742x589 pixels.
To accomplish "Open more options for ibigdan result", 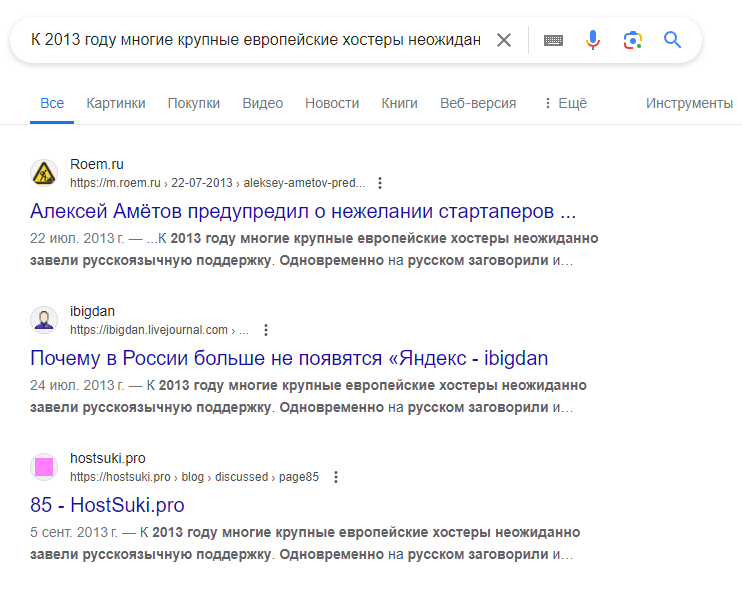I will click(266, 330).
